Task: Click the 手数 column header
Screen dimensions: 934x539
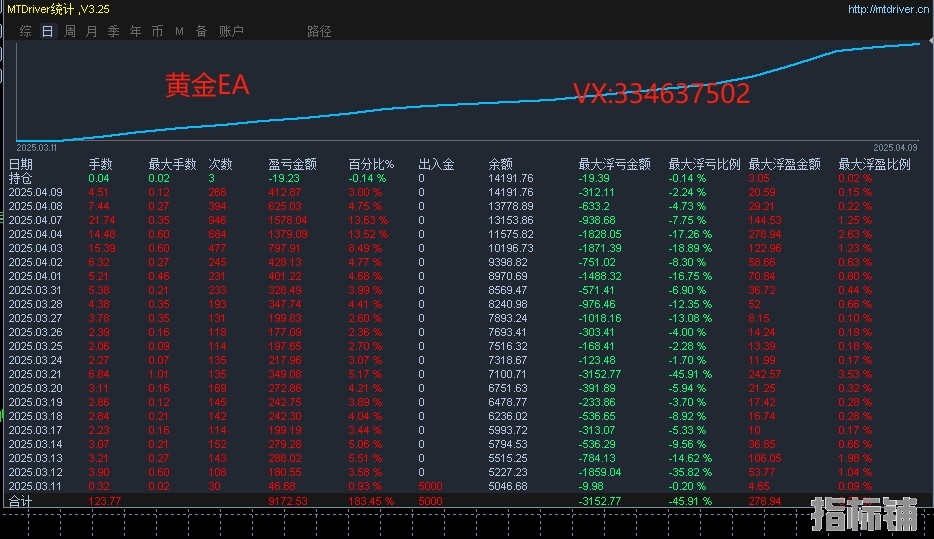Action: coord(101,164)
